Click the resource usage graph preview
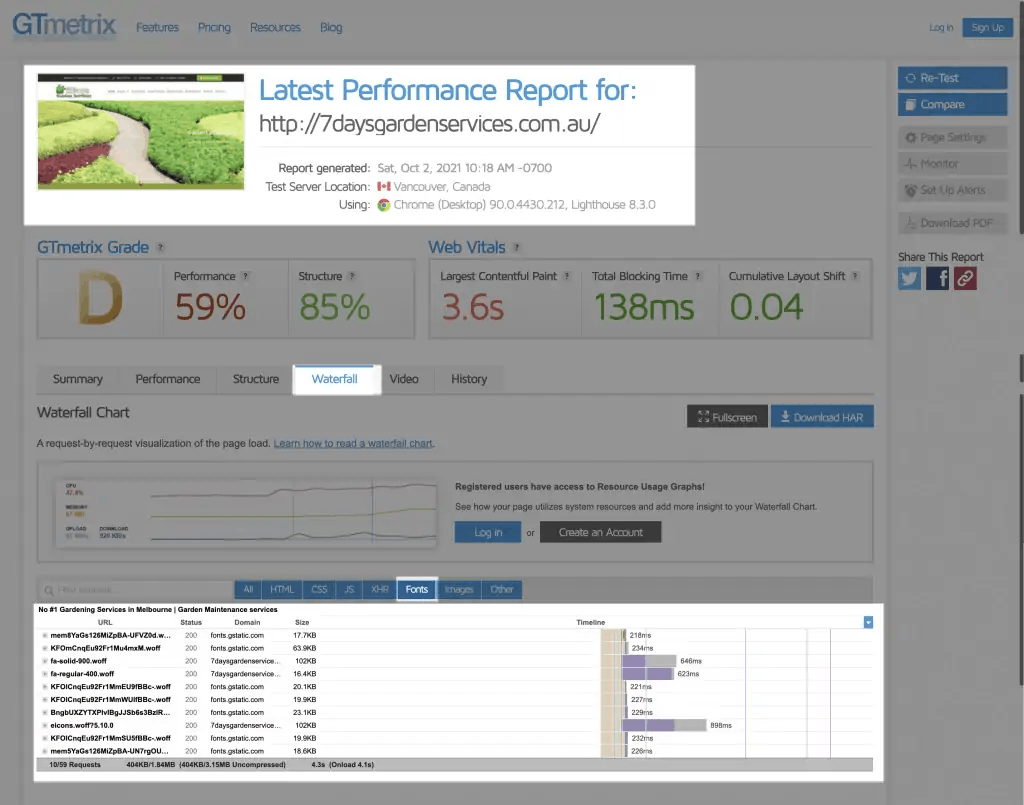Image resolution: width=1024 pixels, height=805 pixels. coord(246,512)
